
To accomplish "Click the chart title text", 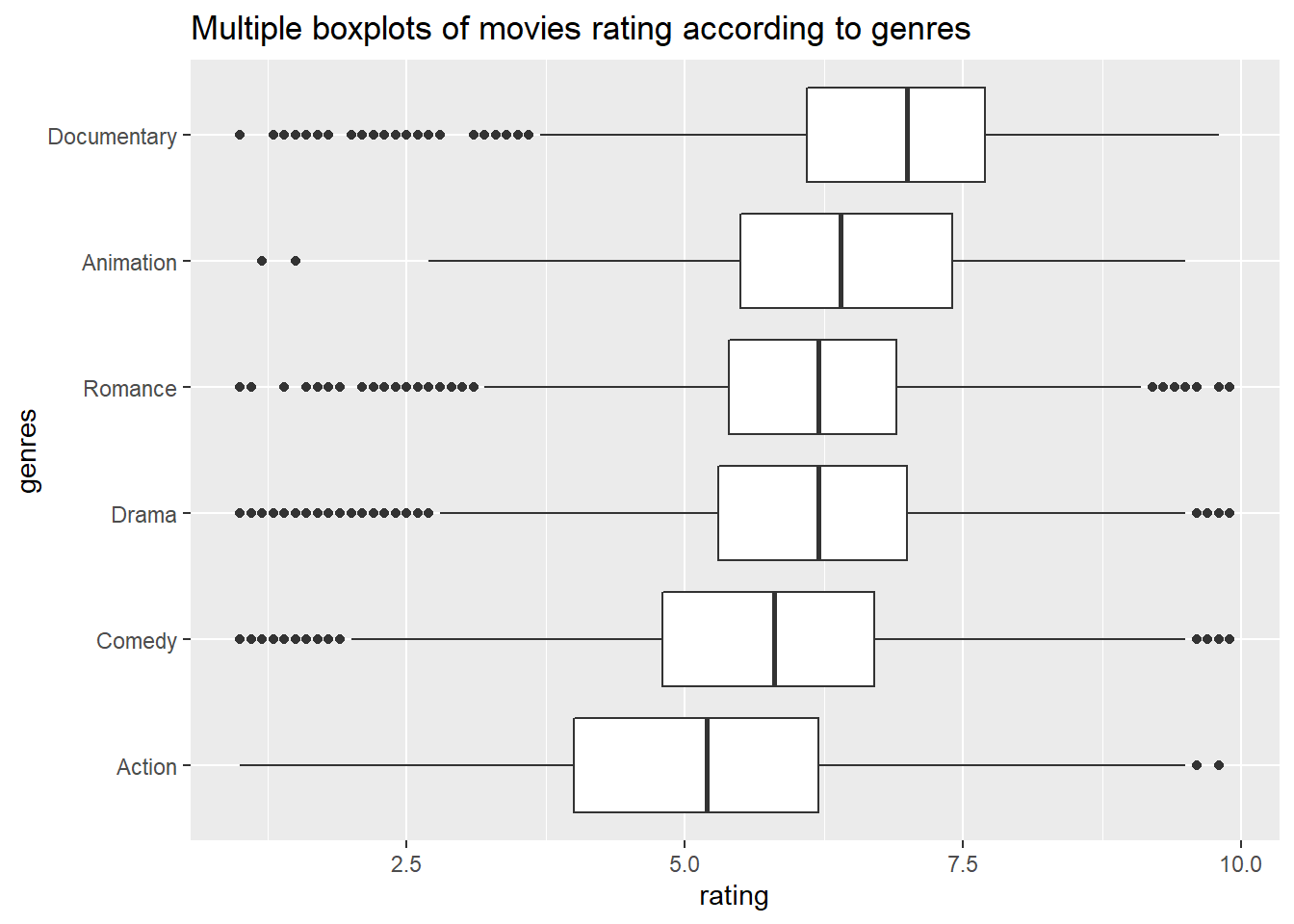I will tap(581, 29).
